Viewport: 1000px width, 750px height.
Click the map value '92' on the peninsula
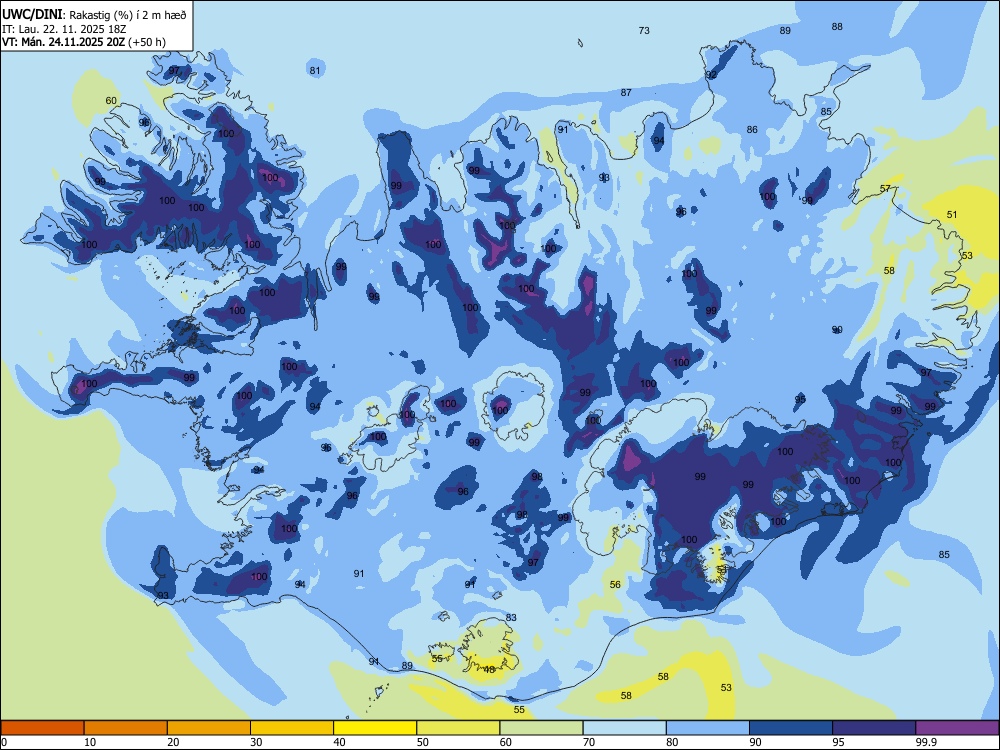pos(710,75)
